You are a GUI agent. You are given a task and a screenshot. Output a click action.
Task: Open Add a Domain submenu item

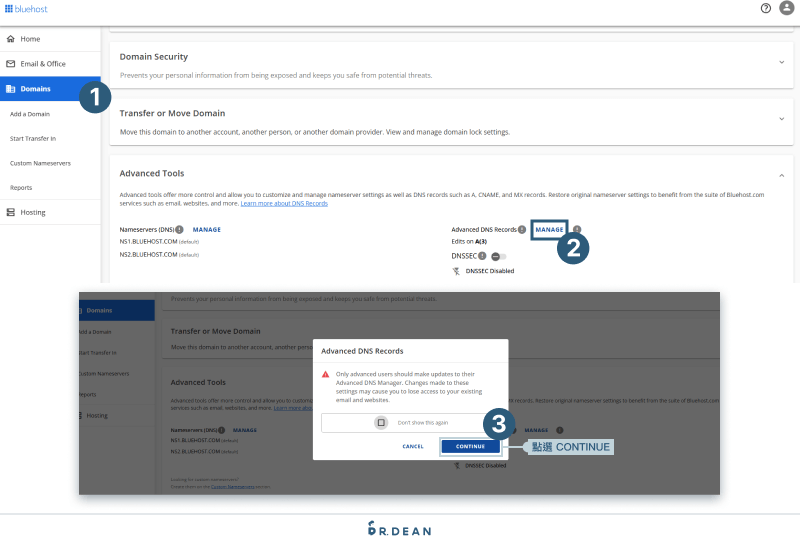point(30,114)
